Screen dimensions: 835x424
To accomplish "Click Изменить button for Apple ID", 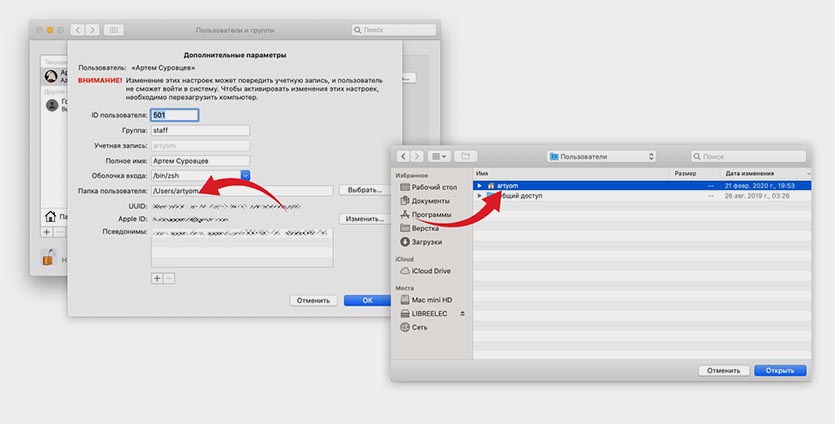I will 365,219.
